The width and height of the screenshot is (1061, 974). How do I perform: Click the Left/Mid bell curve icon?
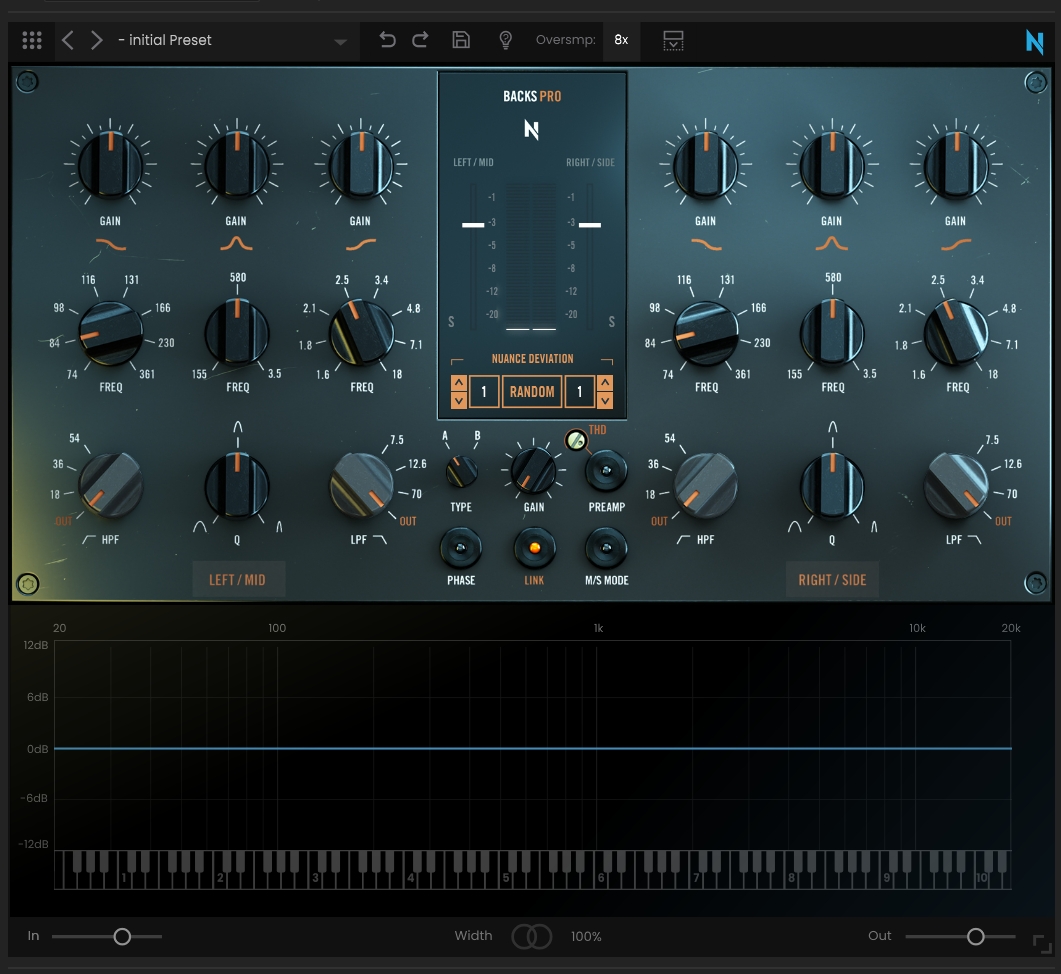[x=236, y=244]
